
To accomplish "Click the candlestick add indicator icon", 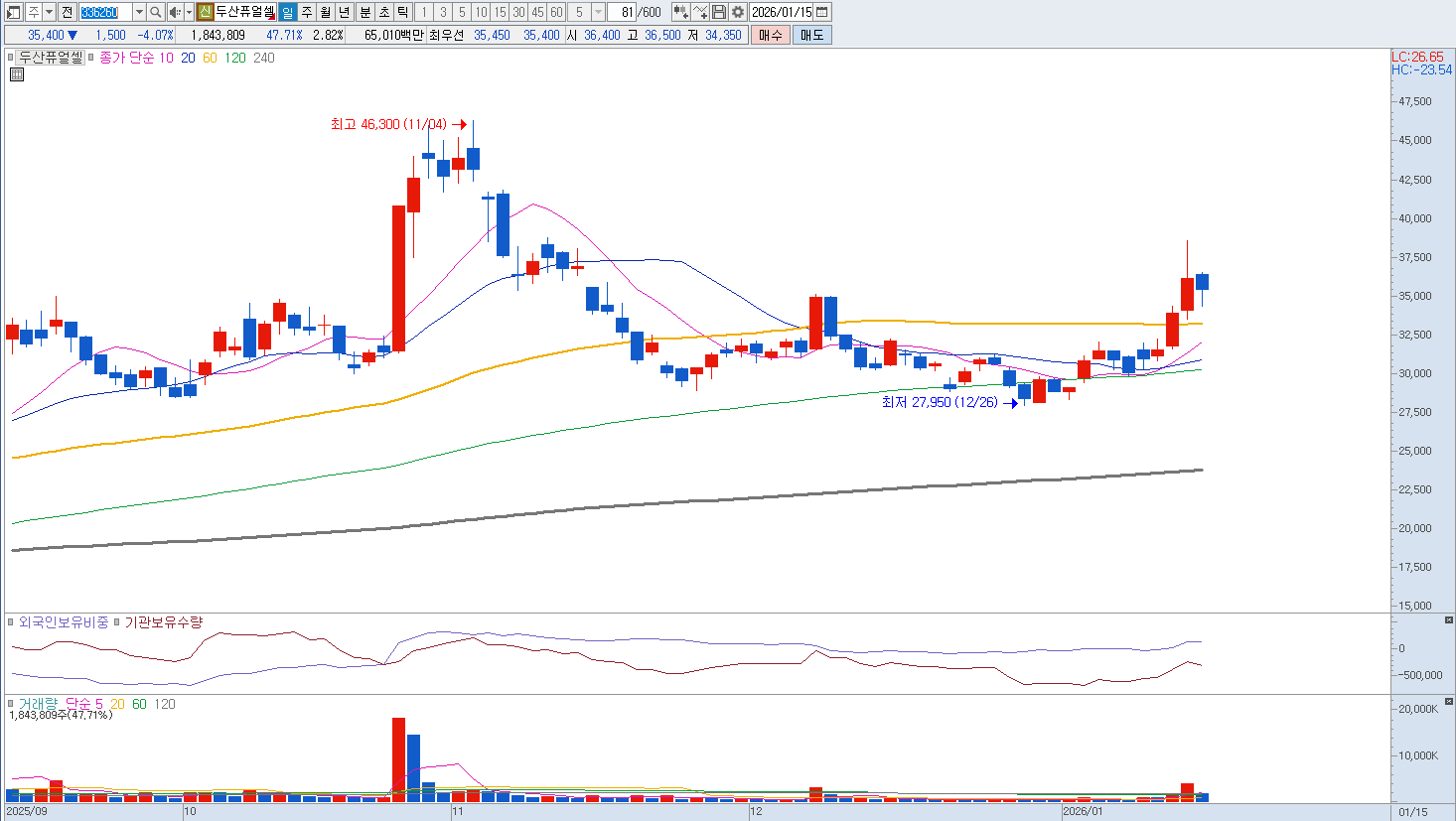I will [x=680, y=12].
